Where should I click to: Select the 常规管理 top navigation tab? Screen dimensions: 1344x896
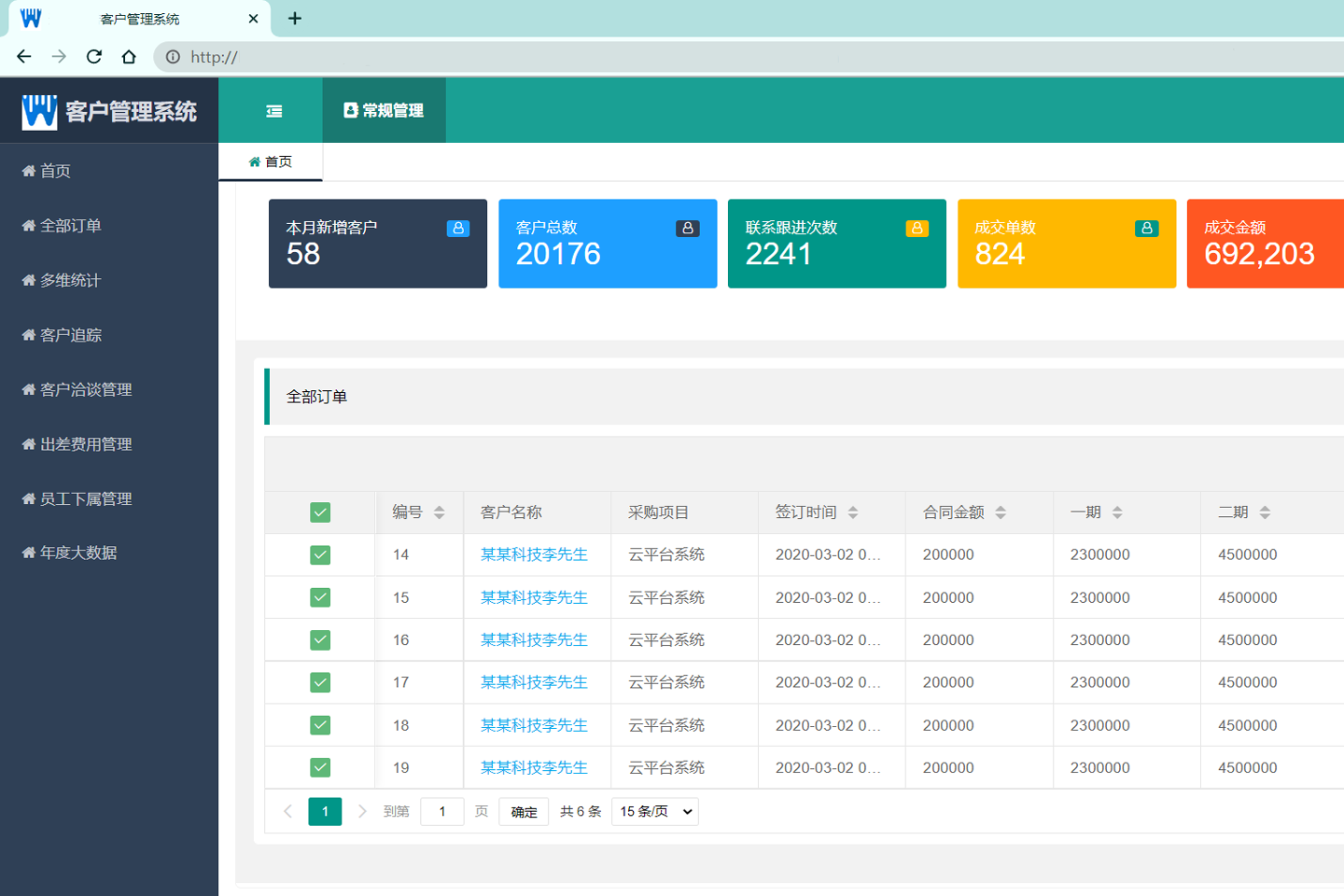click(x=384, y=110)
